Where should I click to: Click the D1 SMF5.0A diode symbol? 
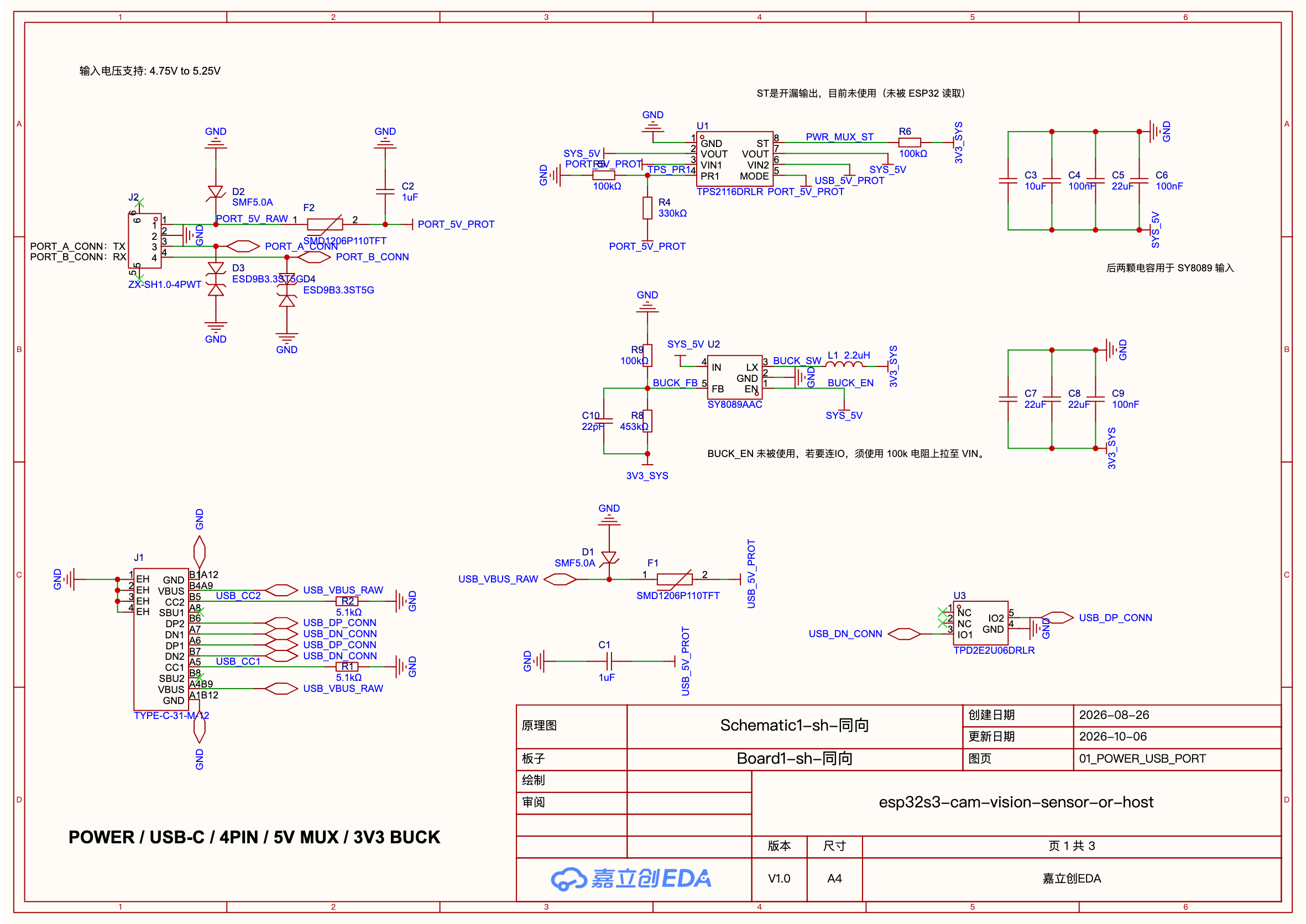pyautogui.click(x=609, y=558)
